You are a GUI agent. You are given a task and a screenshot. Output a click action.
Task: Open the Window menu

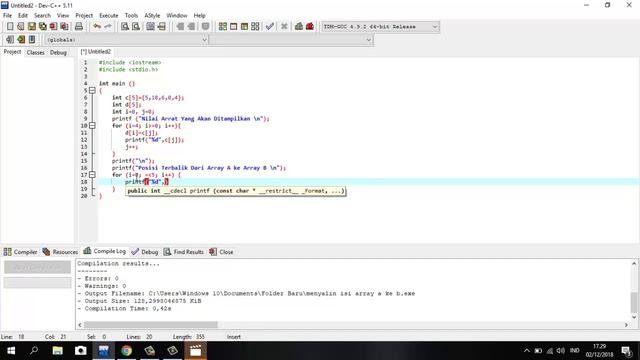click(x=177, y=16)
